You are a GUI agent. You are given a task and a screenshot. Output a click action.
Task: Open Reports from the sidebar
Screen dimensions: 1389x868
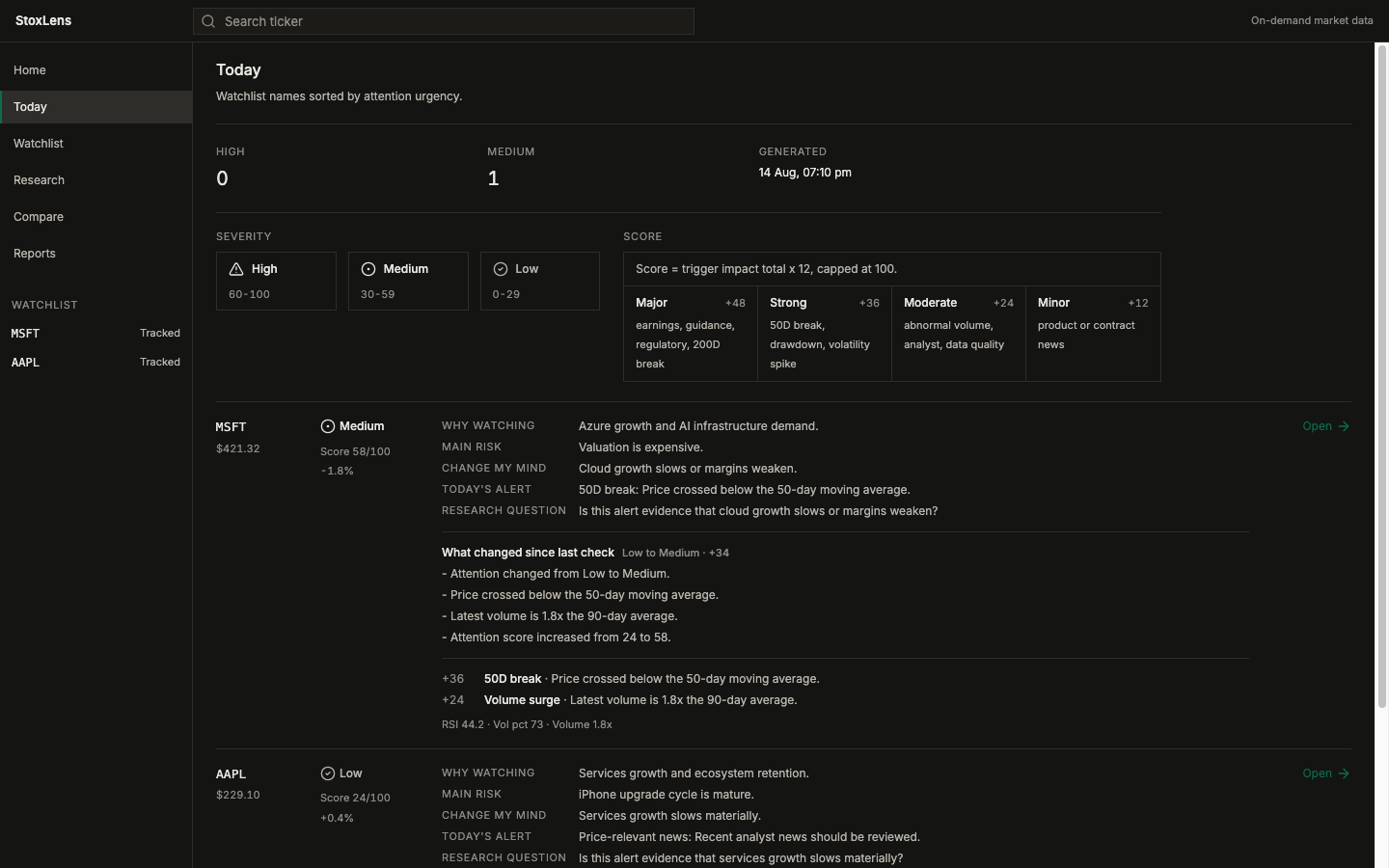(96, 254)
